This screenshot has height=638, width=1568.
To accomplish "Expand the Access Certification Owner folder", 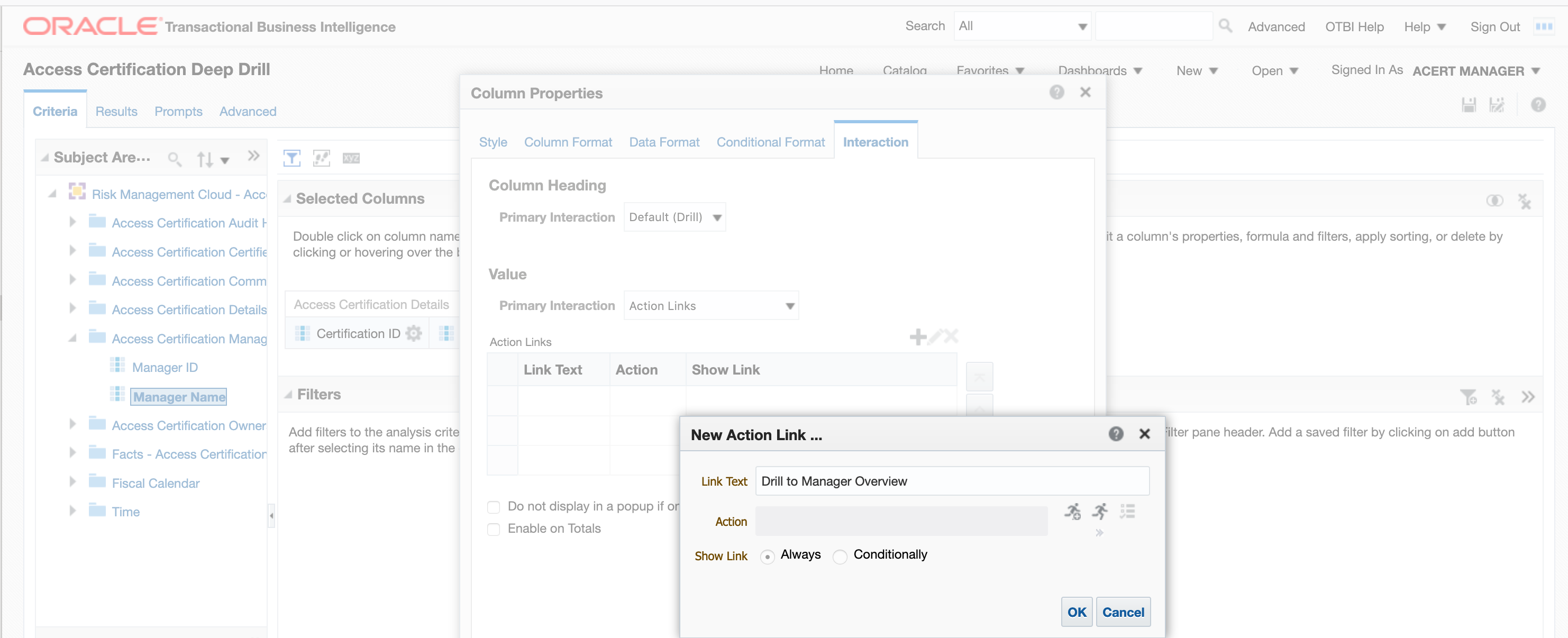I will 72,424.
